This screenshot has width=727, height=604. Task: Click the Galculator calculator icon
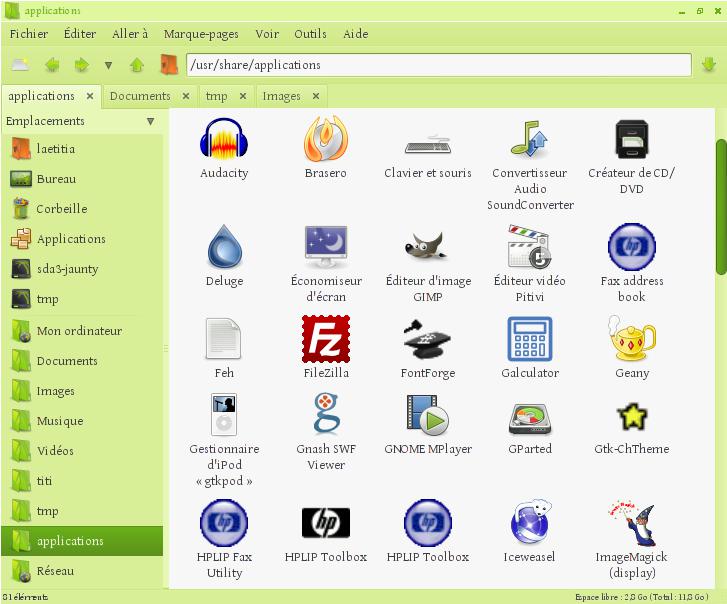(529, 339)
